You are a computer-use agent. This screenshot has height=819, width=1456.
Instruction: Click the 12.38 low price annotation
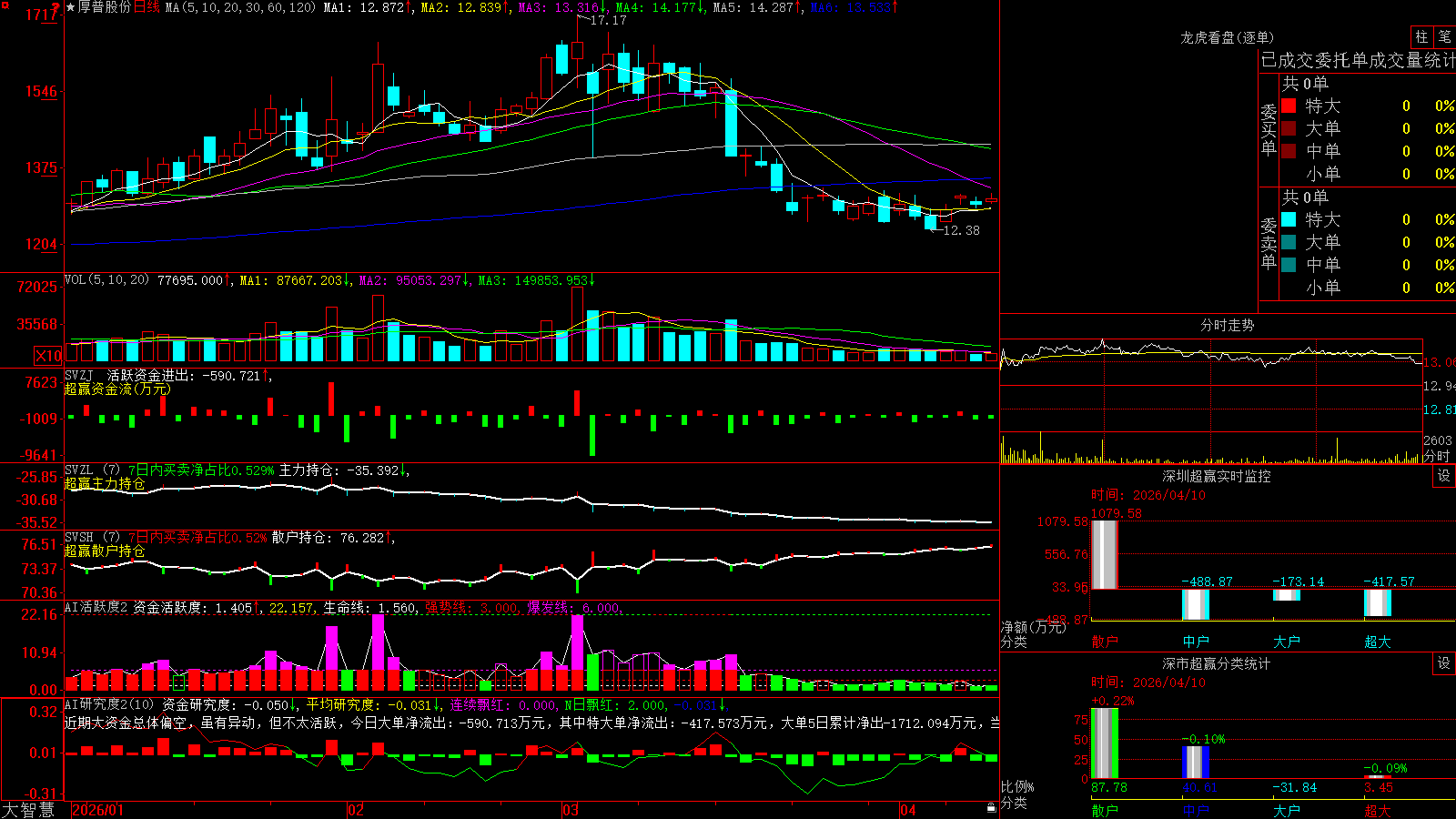pos(961,230)
